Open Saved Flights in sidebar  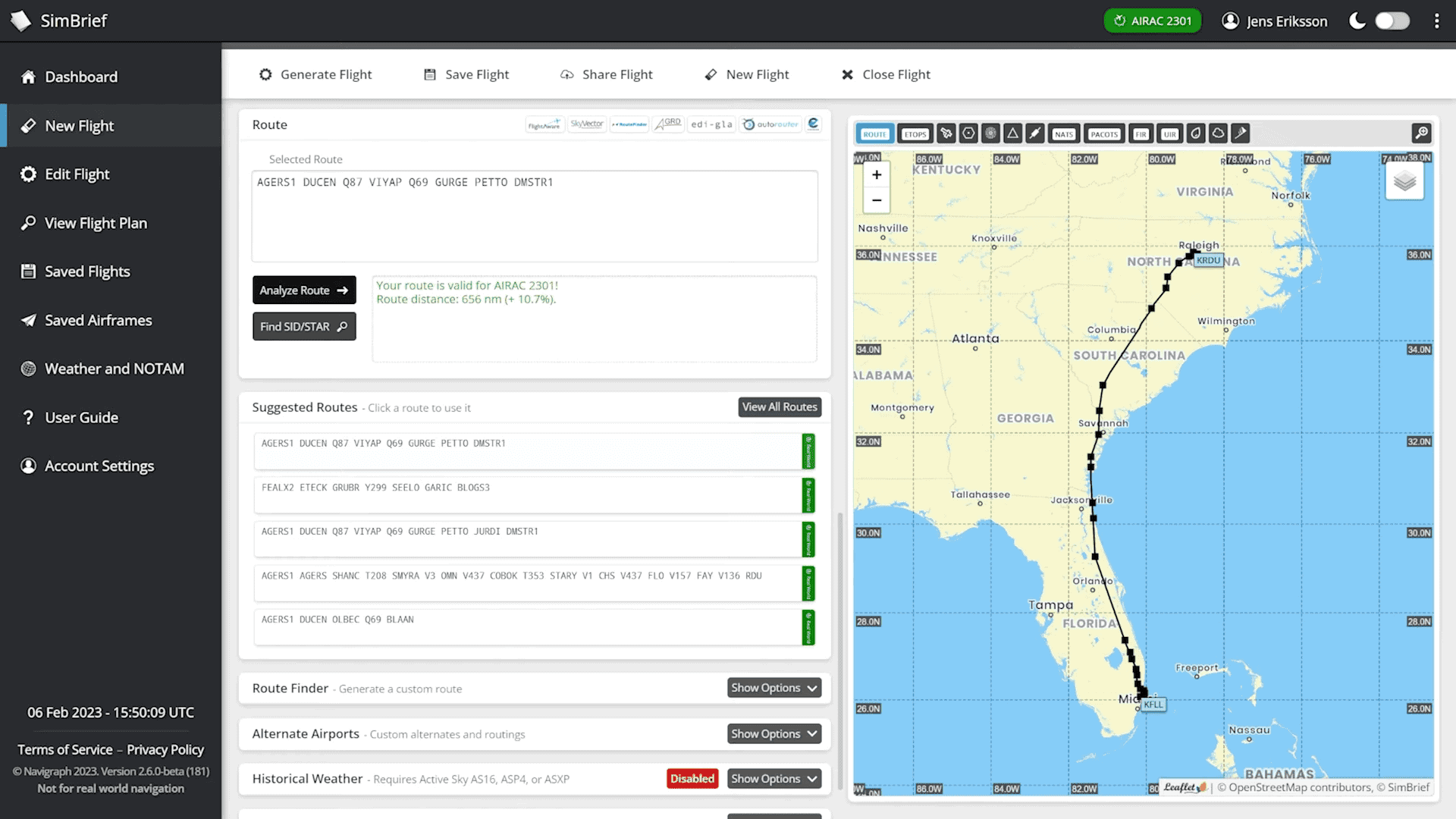pyautogui.click(x=111, y=271)
